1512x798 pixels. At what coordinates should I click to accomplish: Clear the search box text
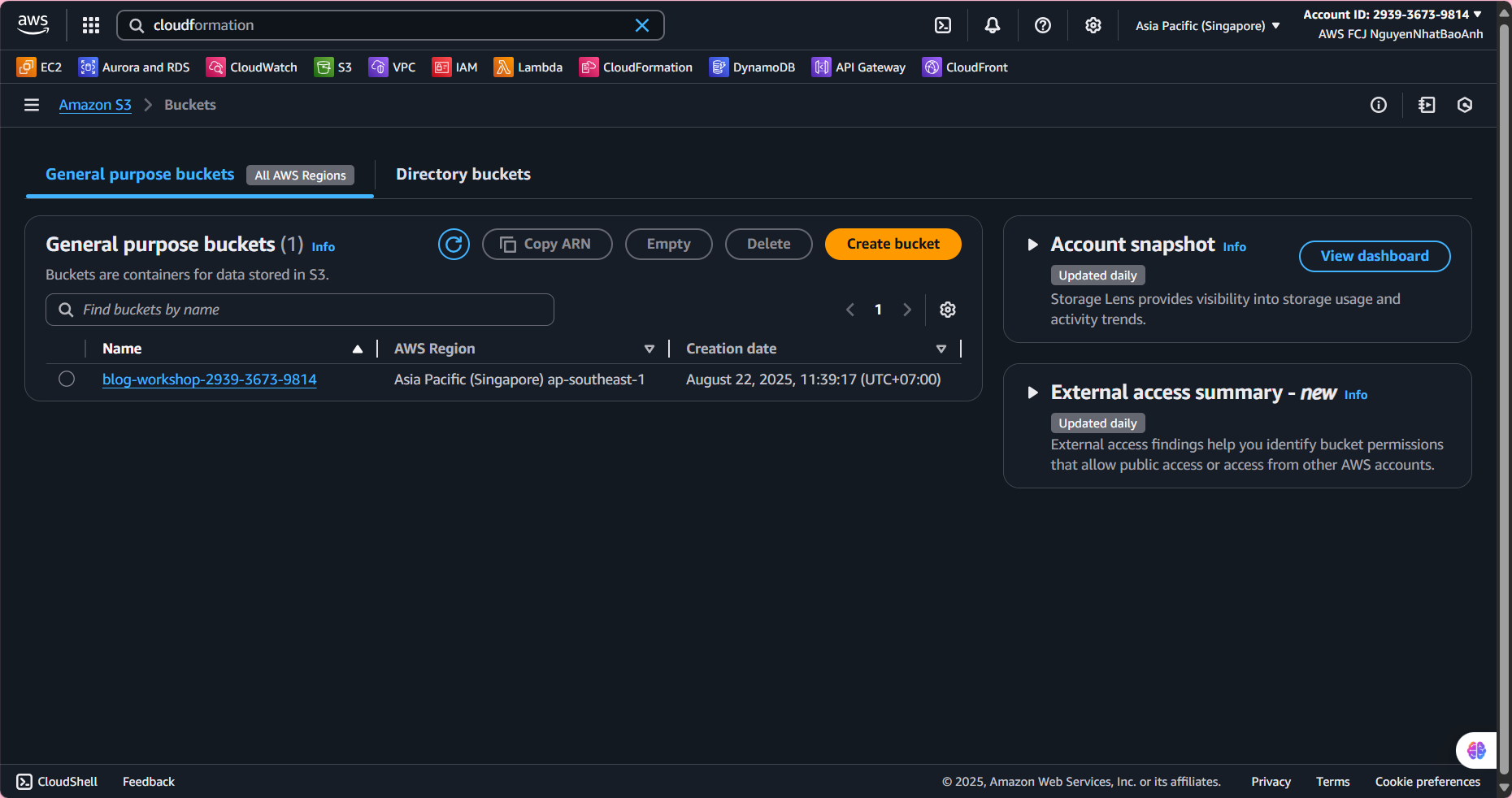point(642,25)
